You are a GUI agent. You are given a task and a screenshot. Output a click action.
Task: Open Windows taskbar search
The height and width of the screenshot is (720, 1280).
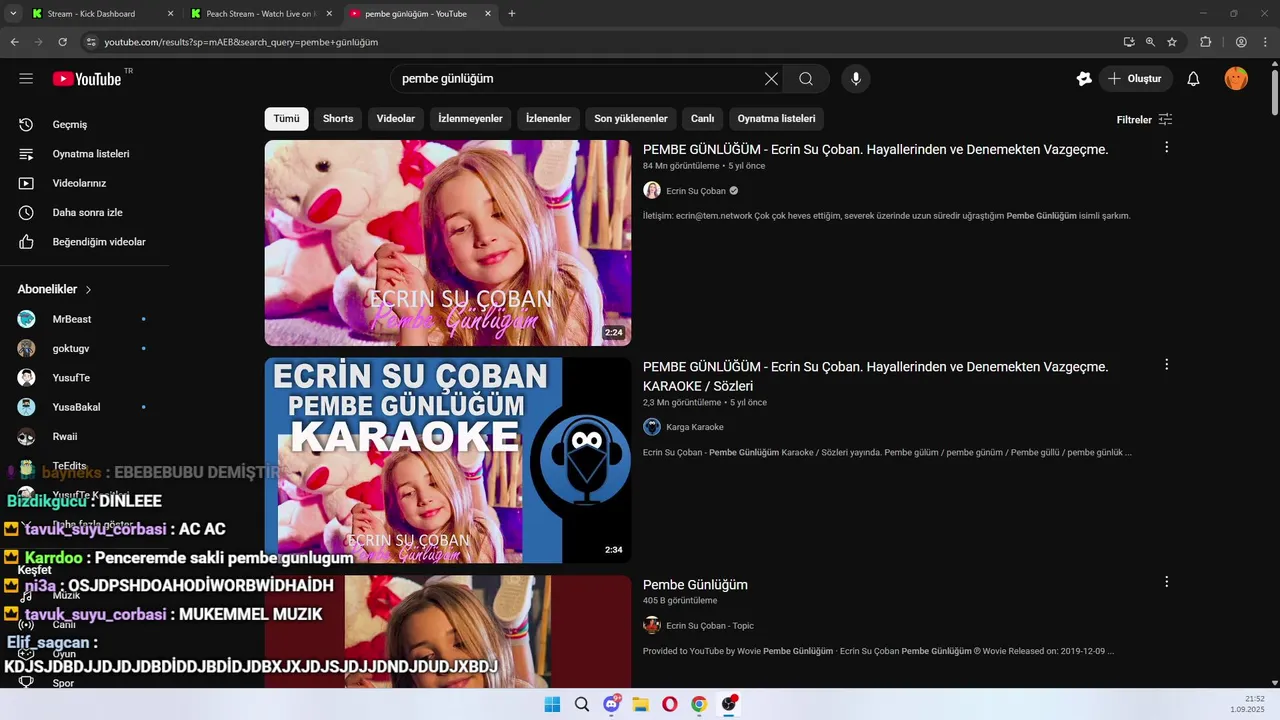(x=581, y=704)
